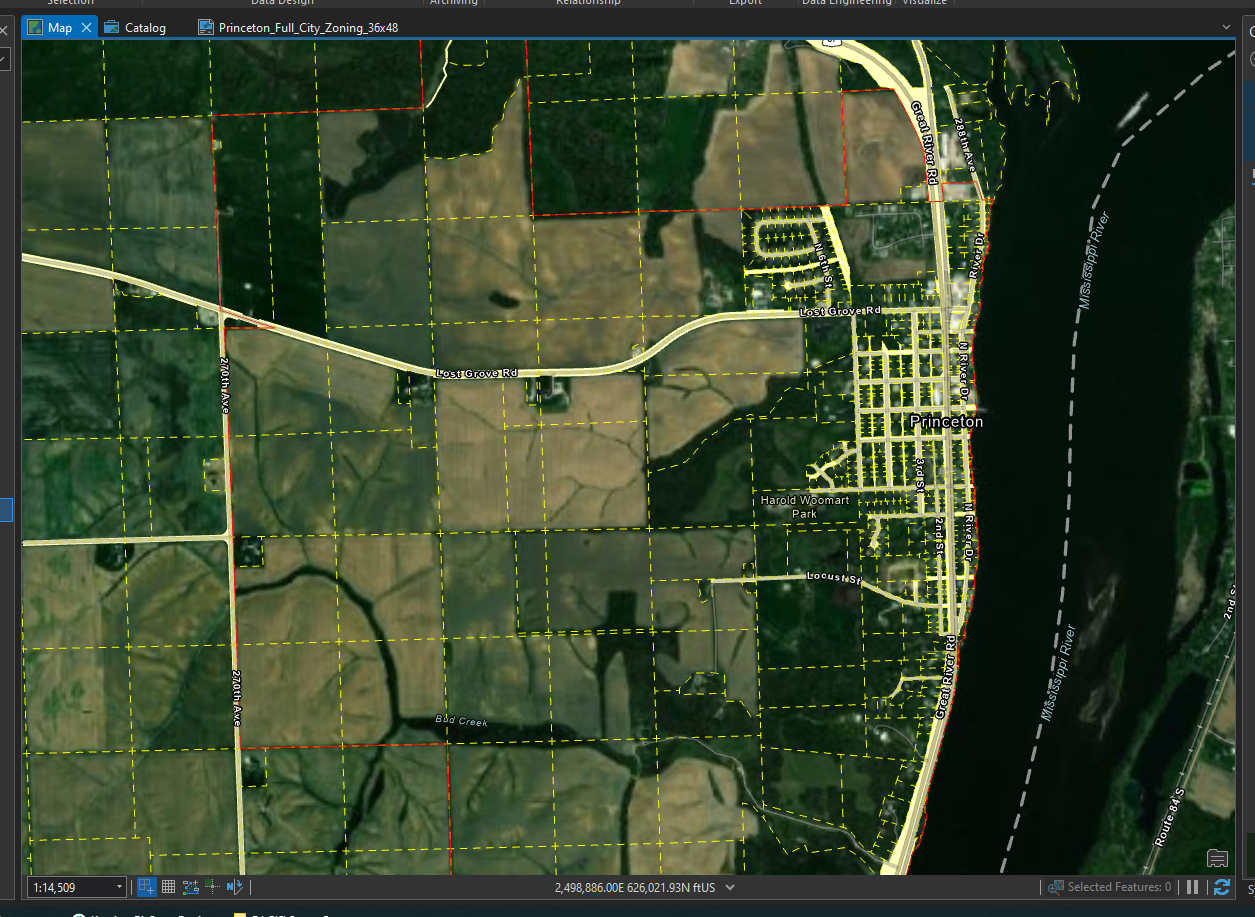Click the blue Refresh map view icon

tap(1222, 887)
